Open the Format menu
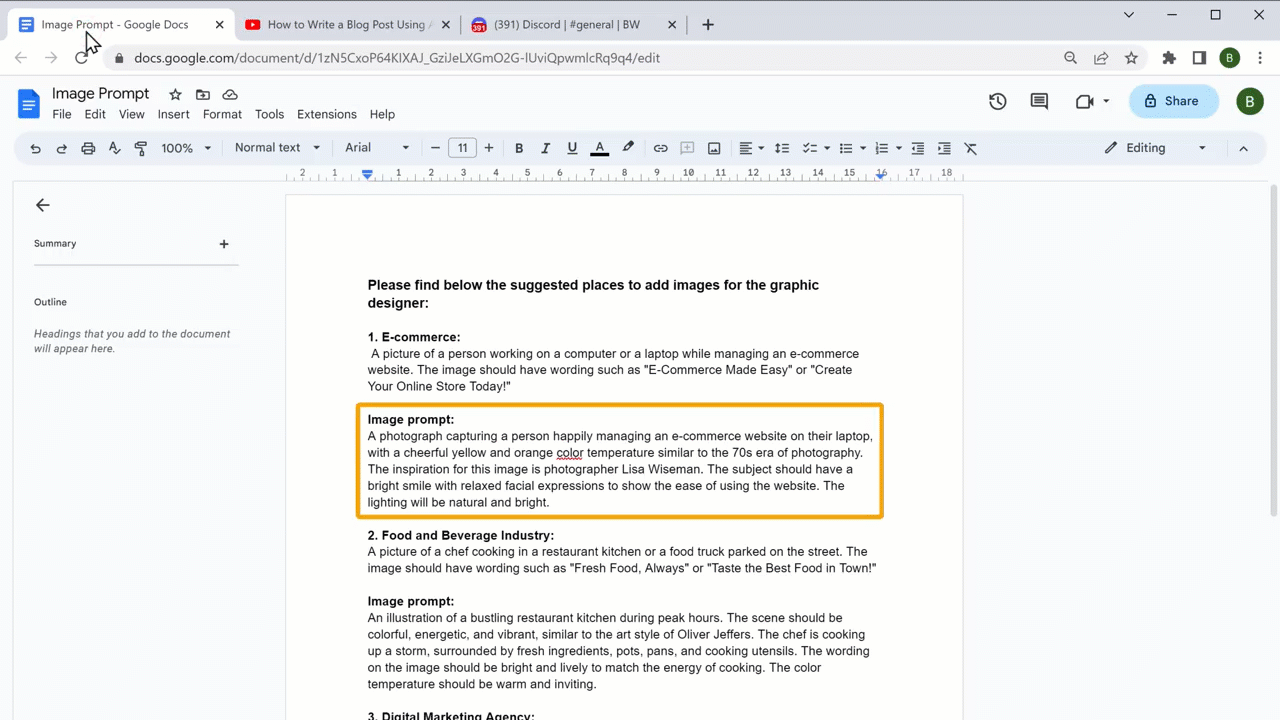 click(x=222, y=114)
